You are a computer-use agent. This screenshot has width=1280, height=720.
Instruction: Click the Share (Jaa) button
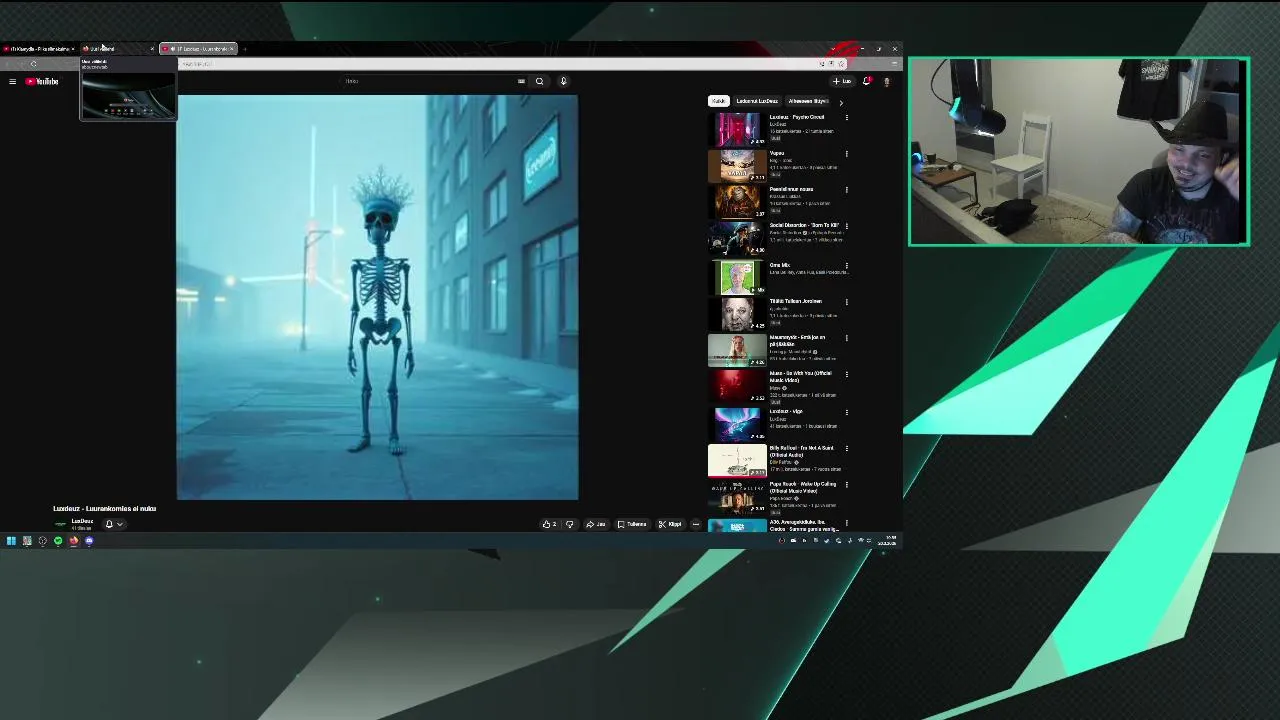tap(596, 524)
